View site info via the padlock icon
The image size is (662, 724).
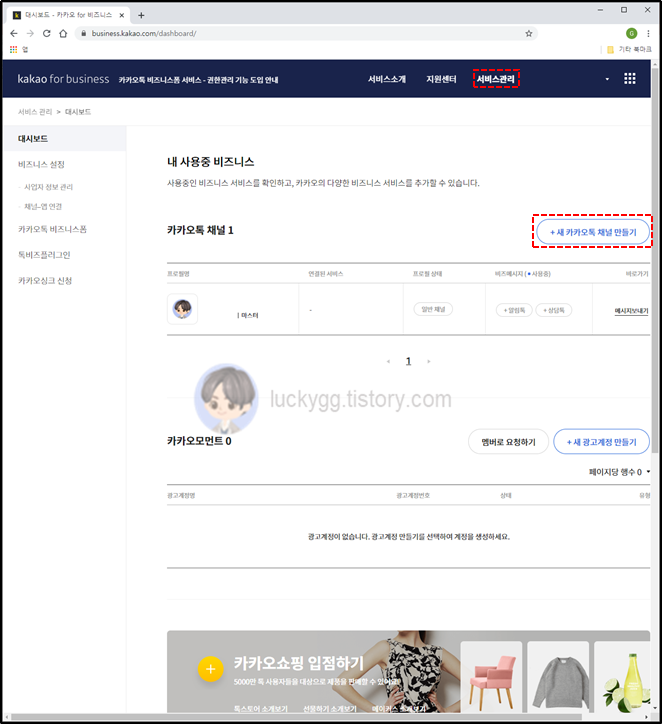click(x=84, y=33)
